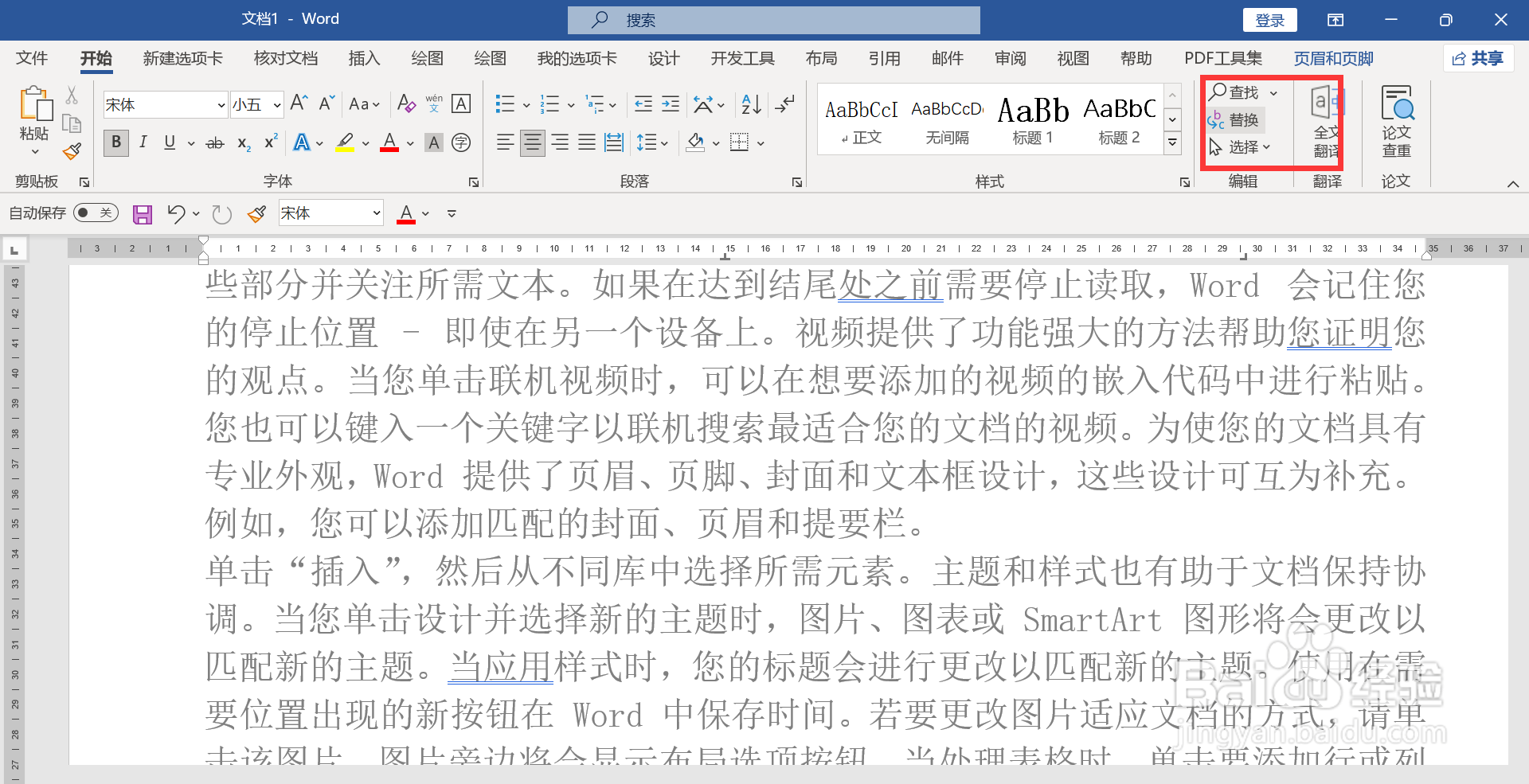Toggle Italic formatting
Screen dimensions: 1529x784
point(143,142)
